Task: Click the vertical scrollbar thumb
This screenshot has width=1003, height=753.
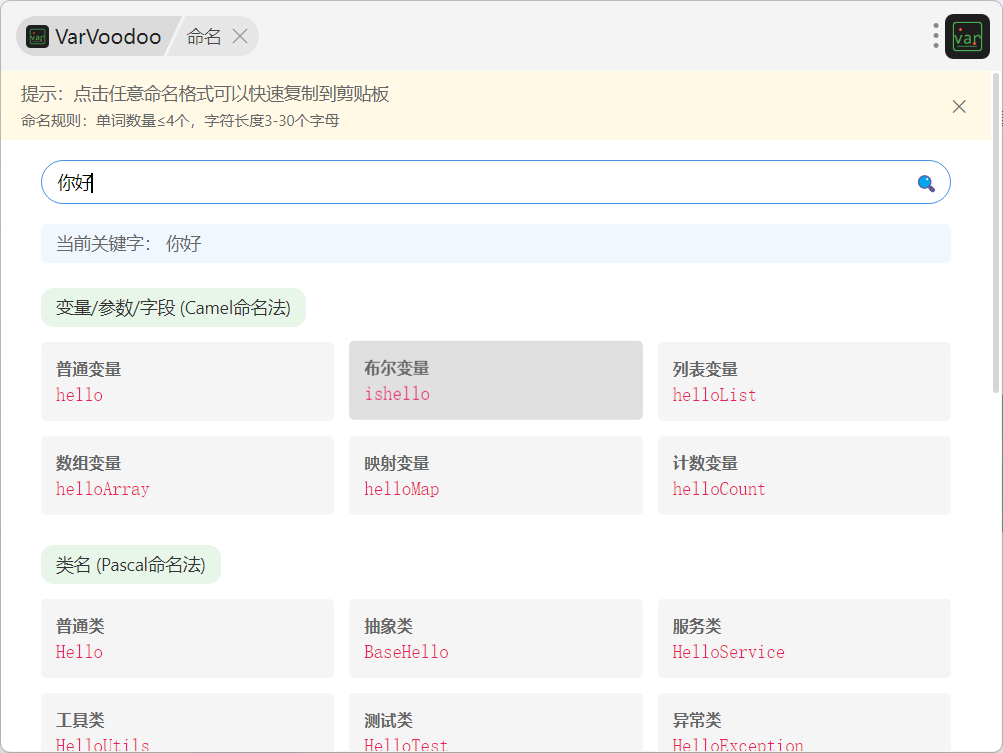Action: click(x=996, y=230)
